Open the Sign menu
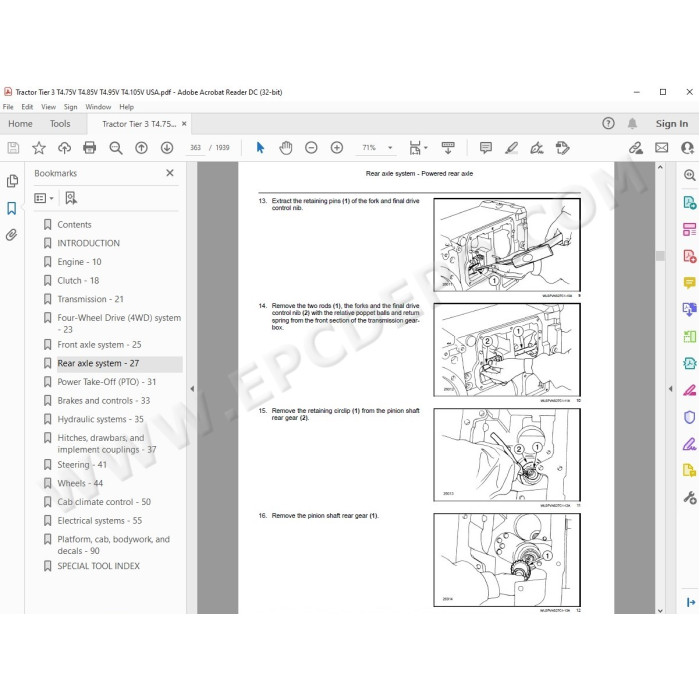Viewport: 700px width, 700px height. 71,107
